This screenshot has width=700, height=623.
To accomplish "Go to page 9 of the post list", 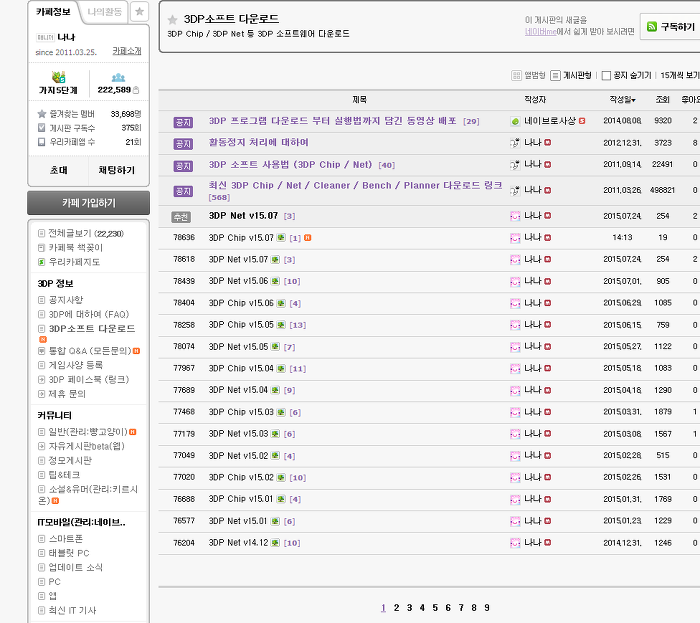I will click(487, 607).
